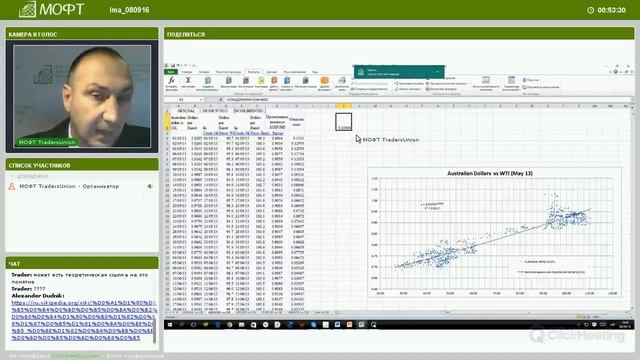
Task: Click the participant avatar icon
Action: (x=12, y=186)
